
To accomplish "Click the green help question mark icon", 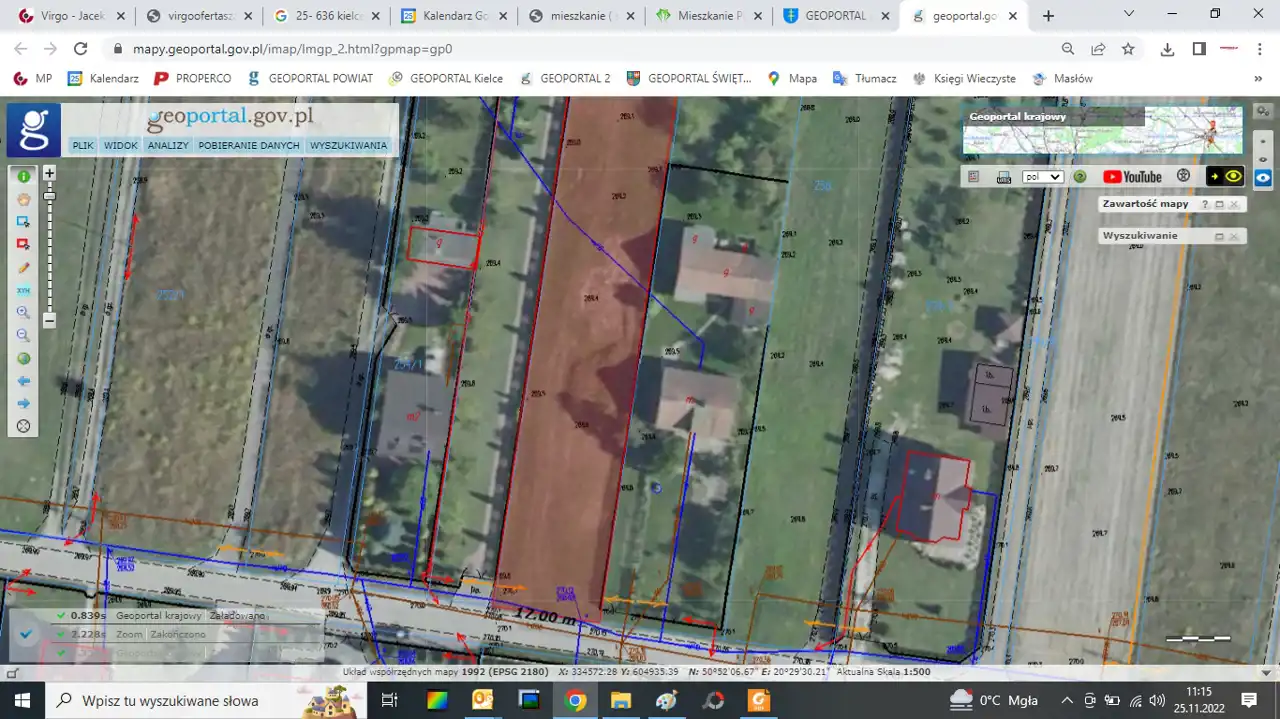I will tap(1080, 177).
